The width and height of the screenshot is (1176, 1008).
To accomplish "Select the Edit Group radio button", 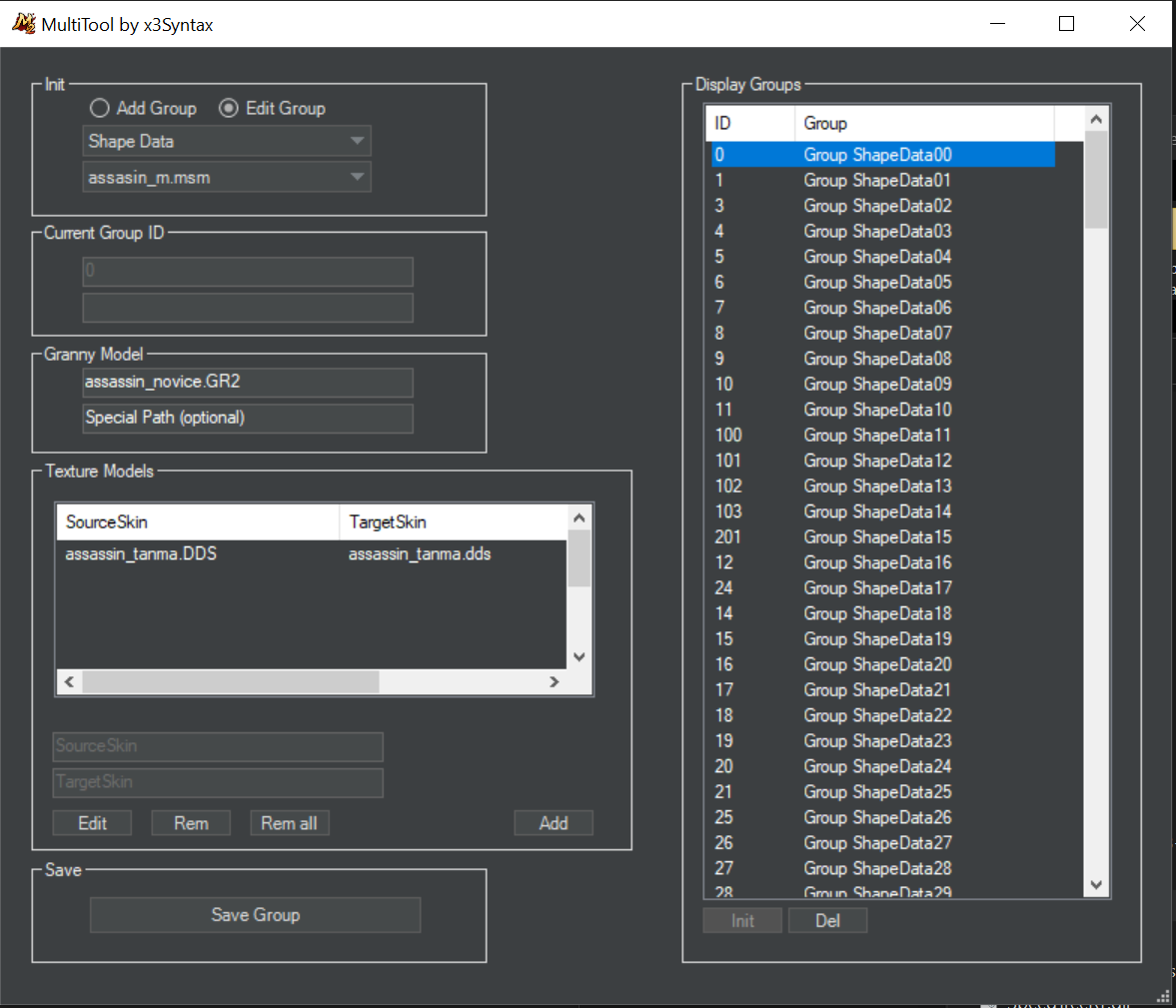I will [229, 108].
